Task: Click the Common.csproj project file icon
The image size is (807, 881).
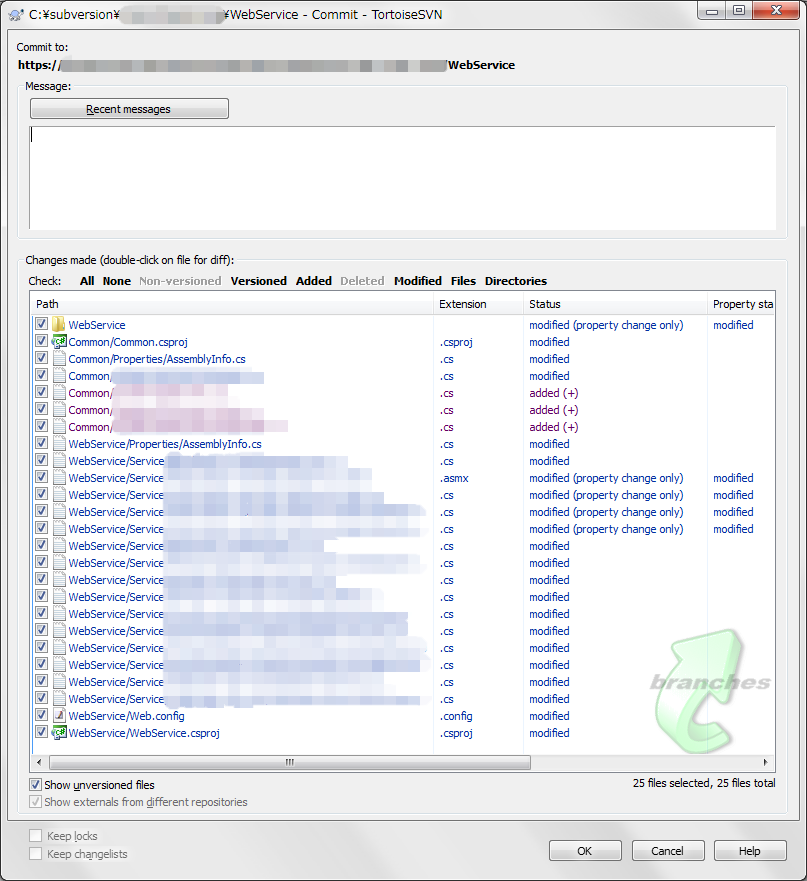Action: [58, 342]
